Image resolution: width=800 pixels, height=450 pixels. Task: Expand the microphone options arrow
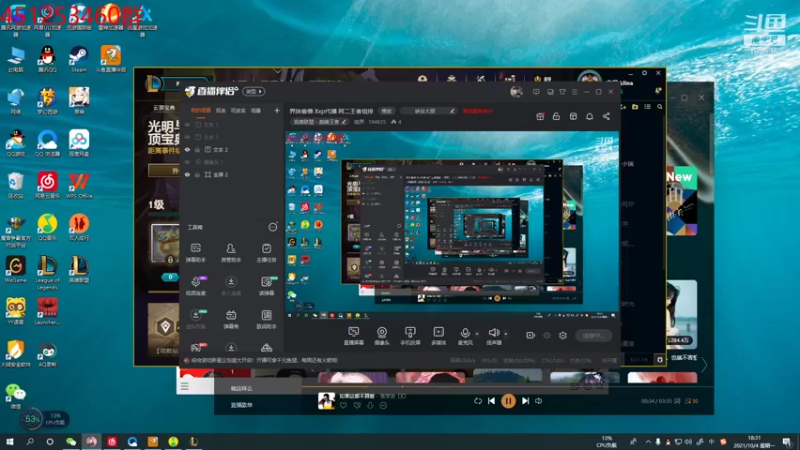click(x=477, y=334)
